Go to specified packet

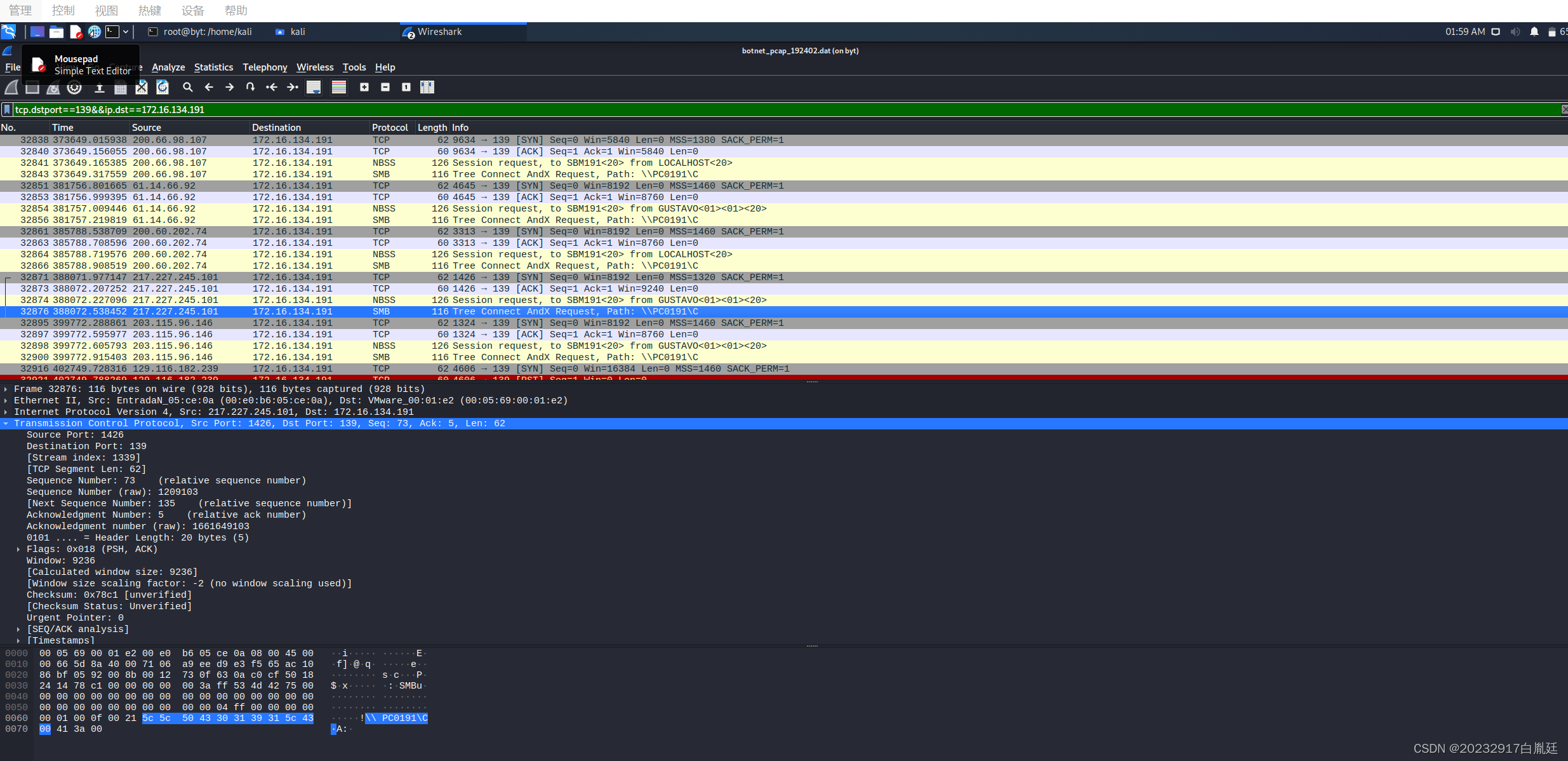pyautogui.click(x=251, y=87)
